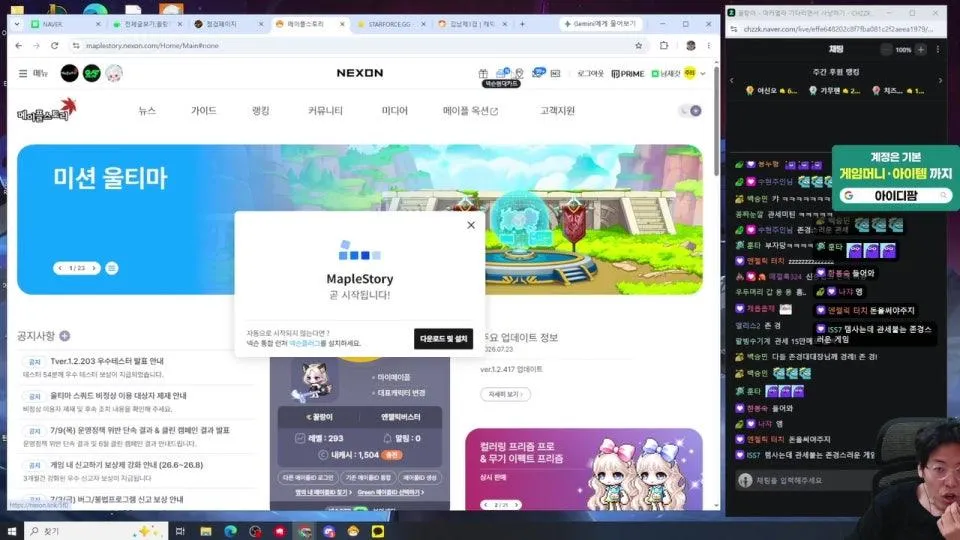Screen dimensions: 960x540
Task: Switch to the NAVER browser tab
Action: [x=65, y=24]
